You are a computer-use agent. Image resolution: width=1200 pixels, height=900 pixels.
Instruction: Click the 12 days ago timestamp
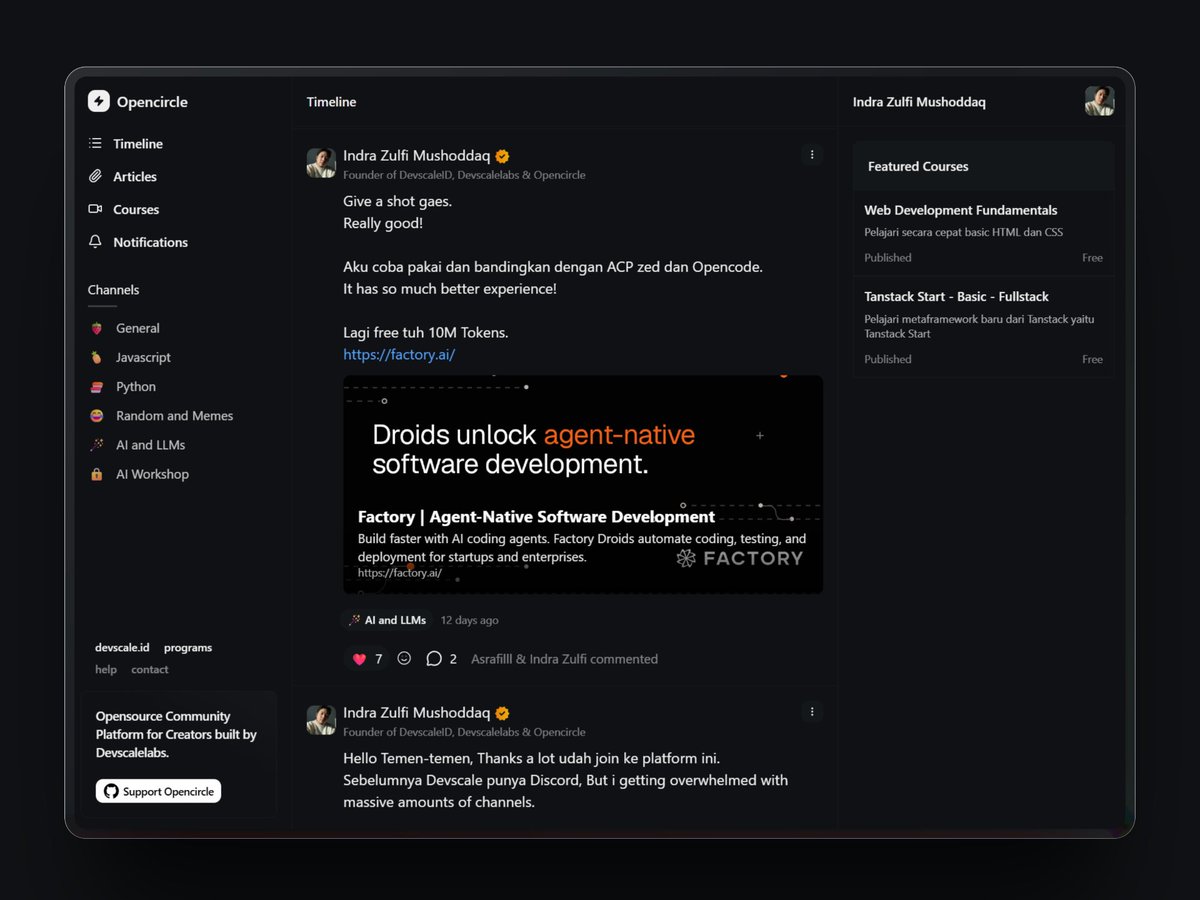(469, 620)
